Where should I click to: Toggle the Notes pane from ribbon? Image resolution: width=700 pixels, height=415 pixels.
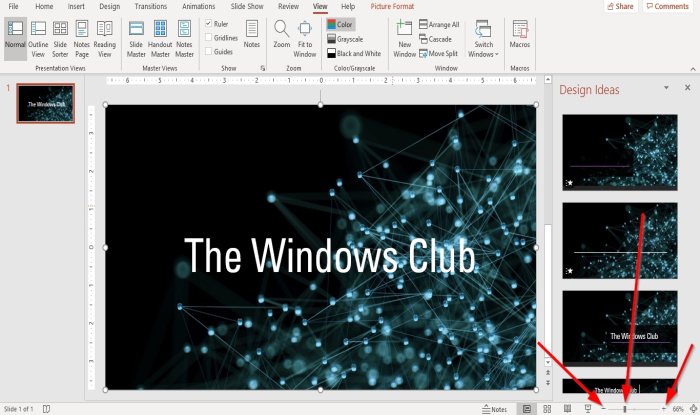click(252, 34)
